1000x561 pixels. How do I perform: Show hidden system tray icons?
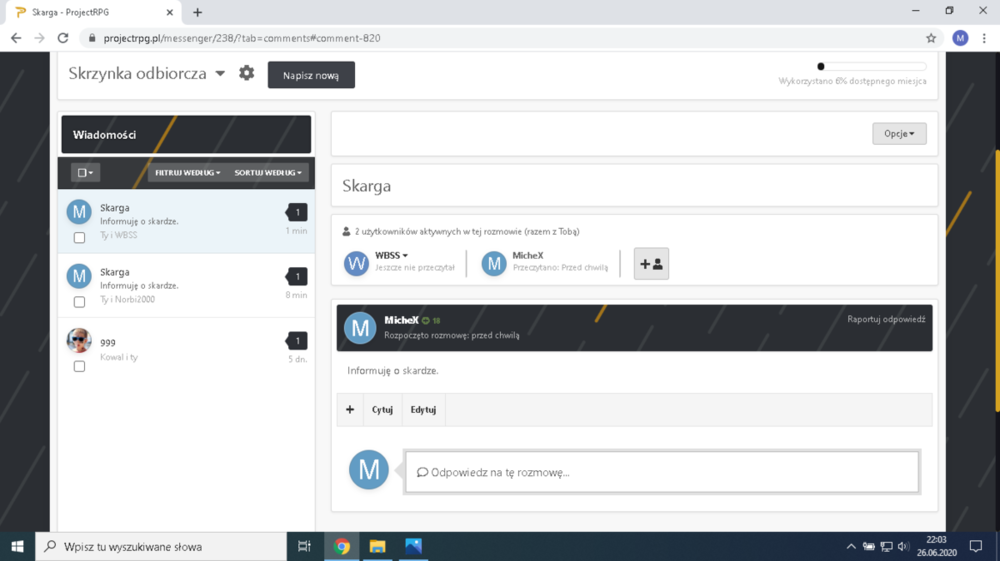(x=851, y=546)
